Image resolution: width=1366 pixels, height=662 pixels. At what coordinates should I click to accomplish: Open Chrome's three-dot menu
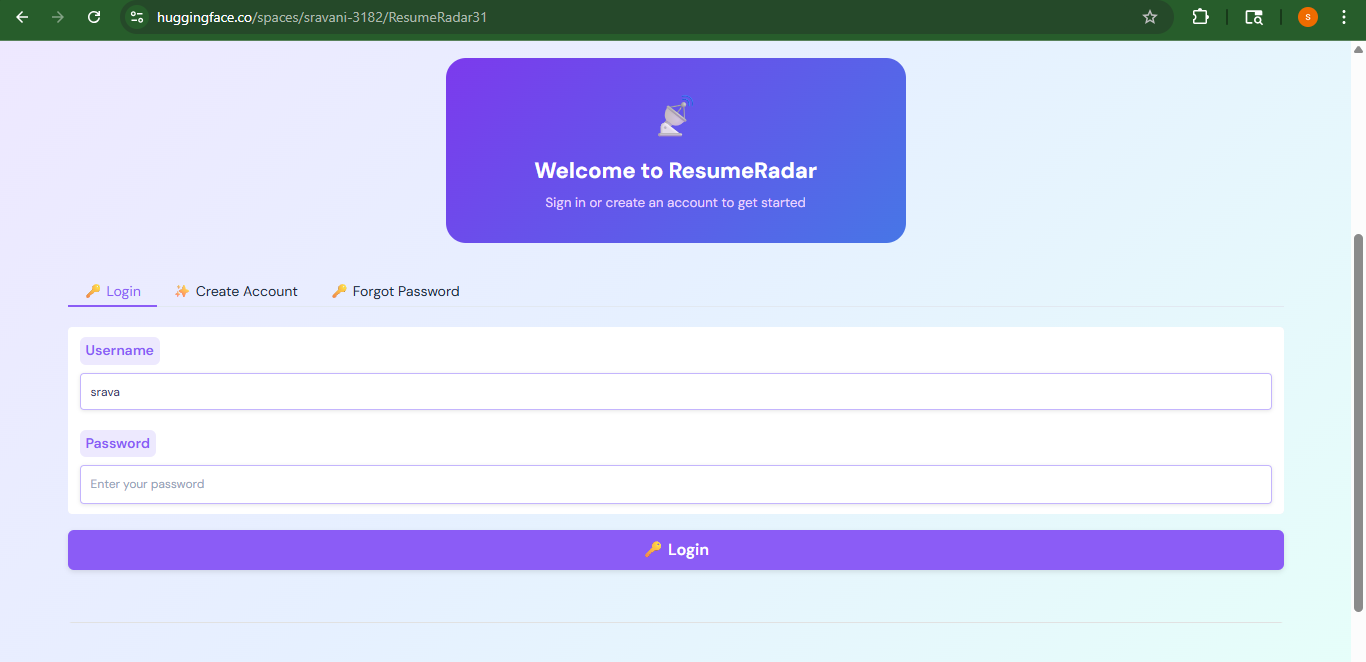[1343, 16]
